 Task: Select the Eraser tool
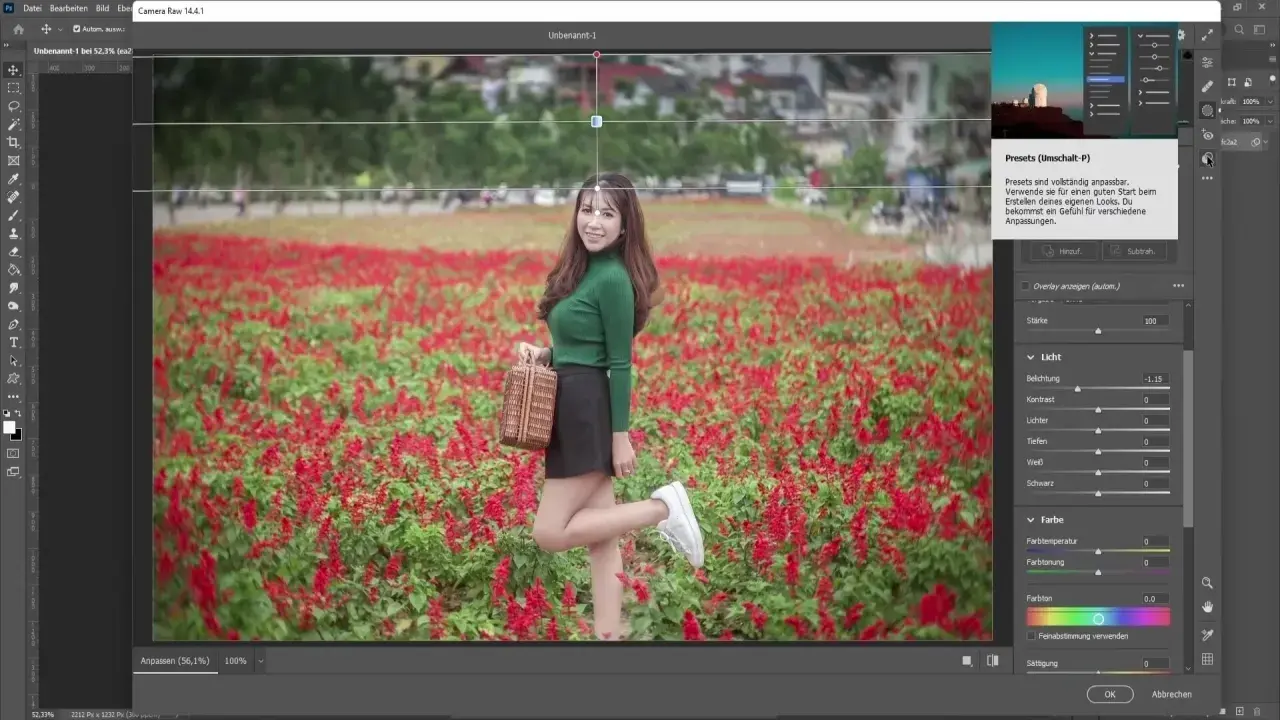click(x=14, y=251)
